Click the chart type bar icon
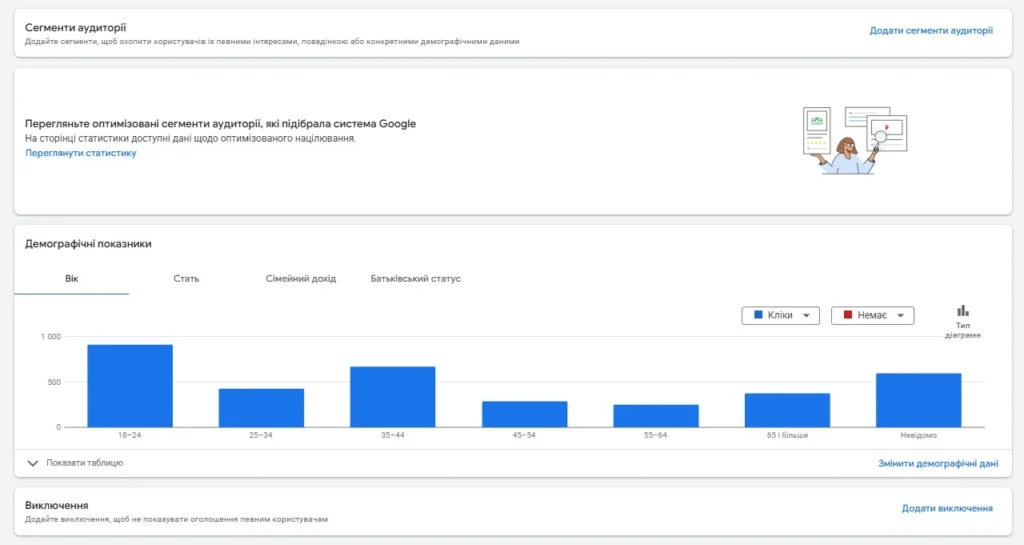 962,311
